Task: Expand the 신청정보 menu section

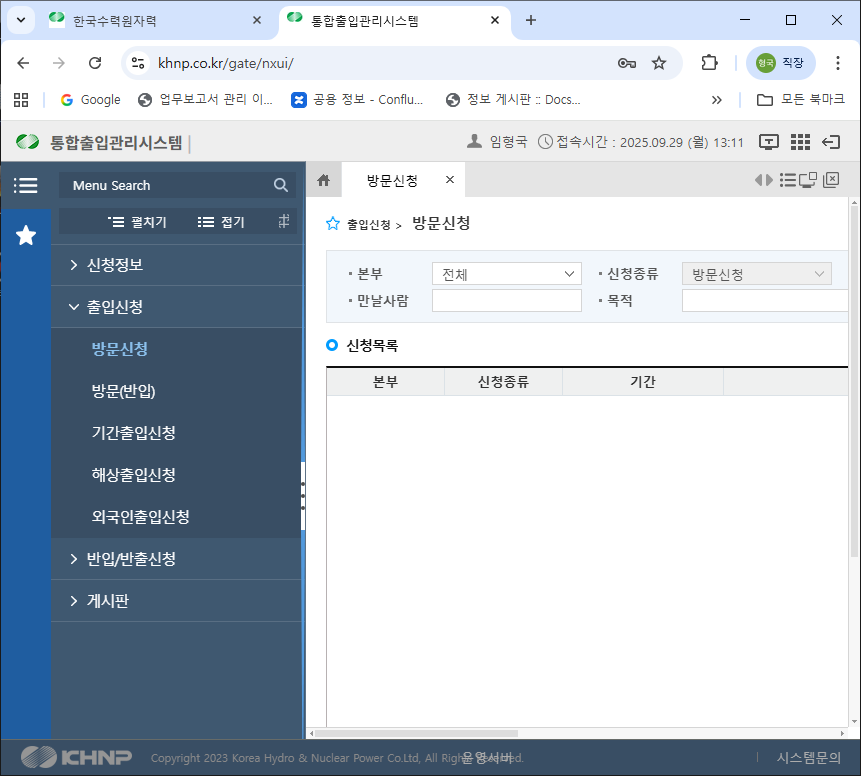Action: [x=115, y=265]
